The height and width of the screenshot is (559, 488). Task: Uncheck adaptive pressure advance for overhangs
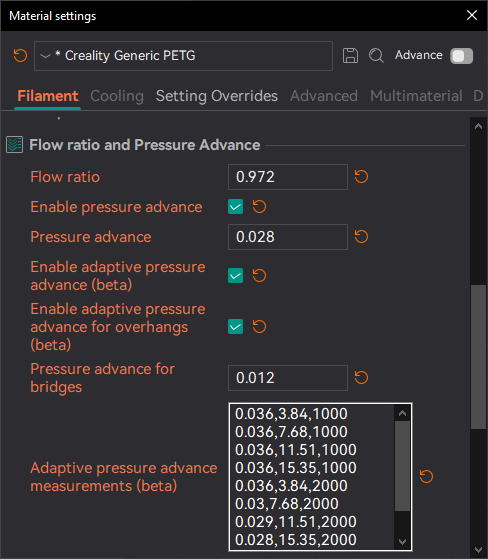point(236,327)
